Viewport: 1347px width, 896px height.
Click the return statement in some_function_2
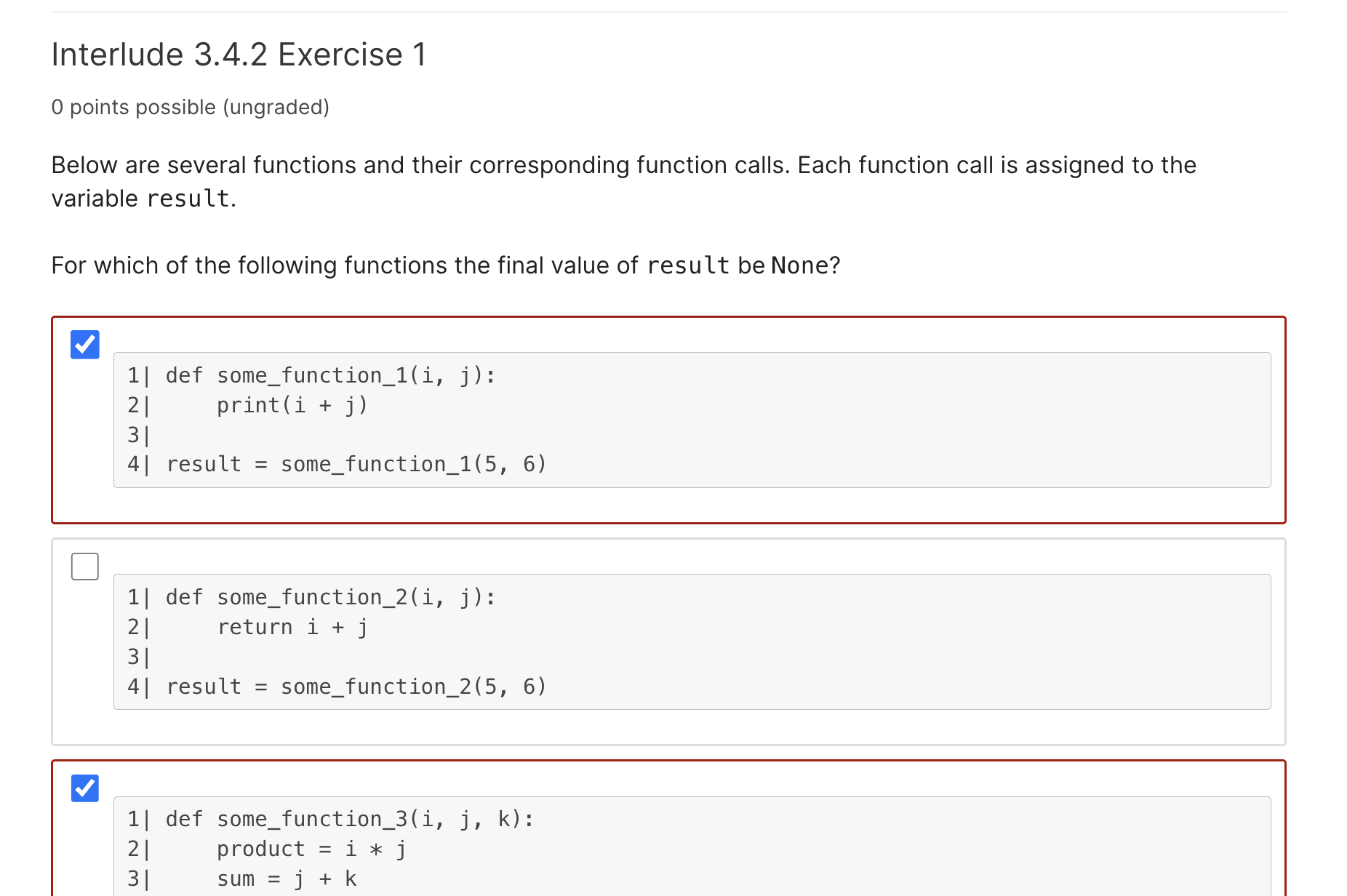coord(291,626)
